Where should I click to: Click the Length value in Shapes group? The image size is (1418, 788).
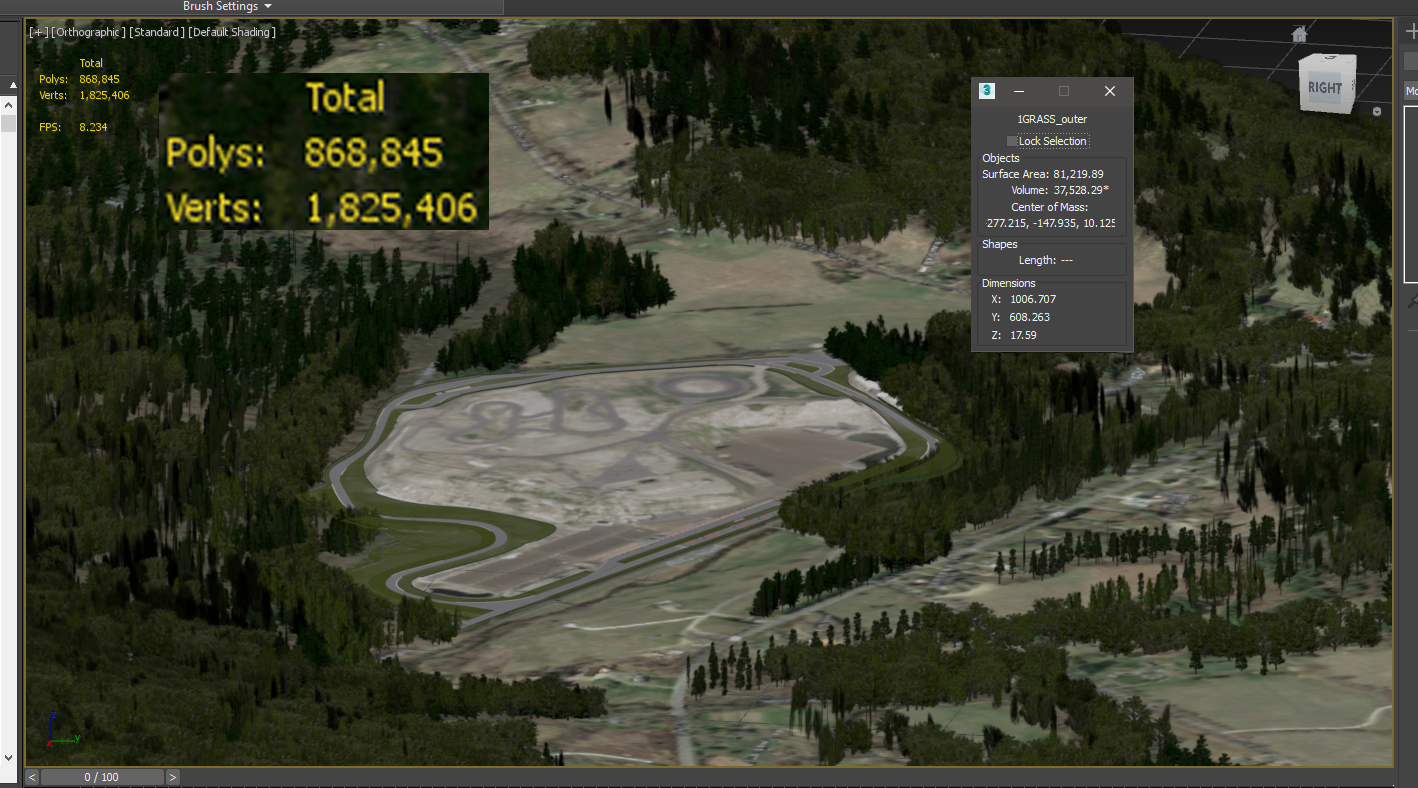tap(1067, 260)
